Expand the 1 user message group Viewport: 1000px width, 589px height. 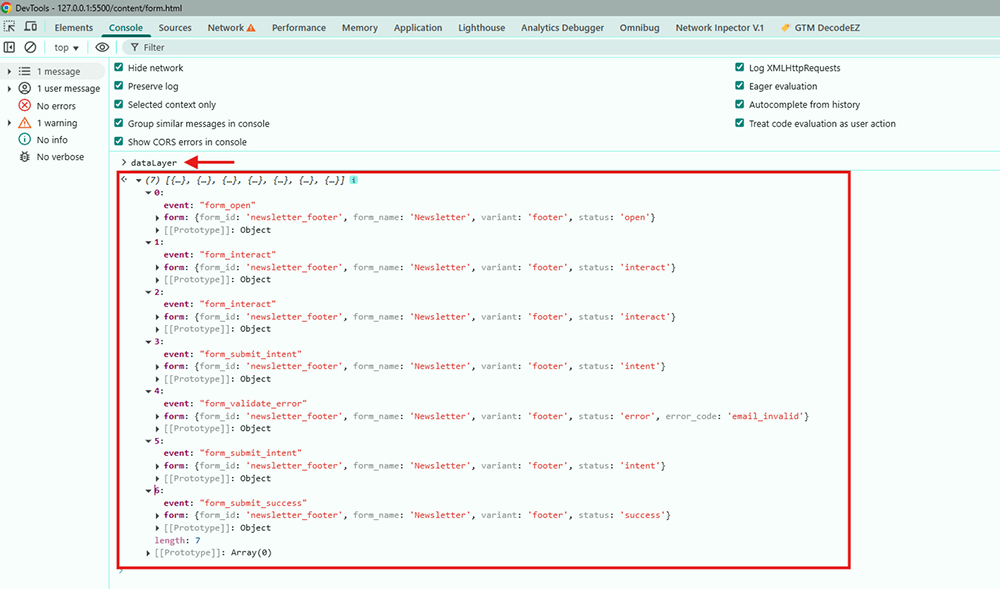click(x=9, y=88)
